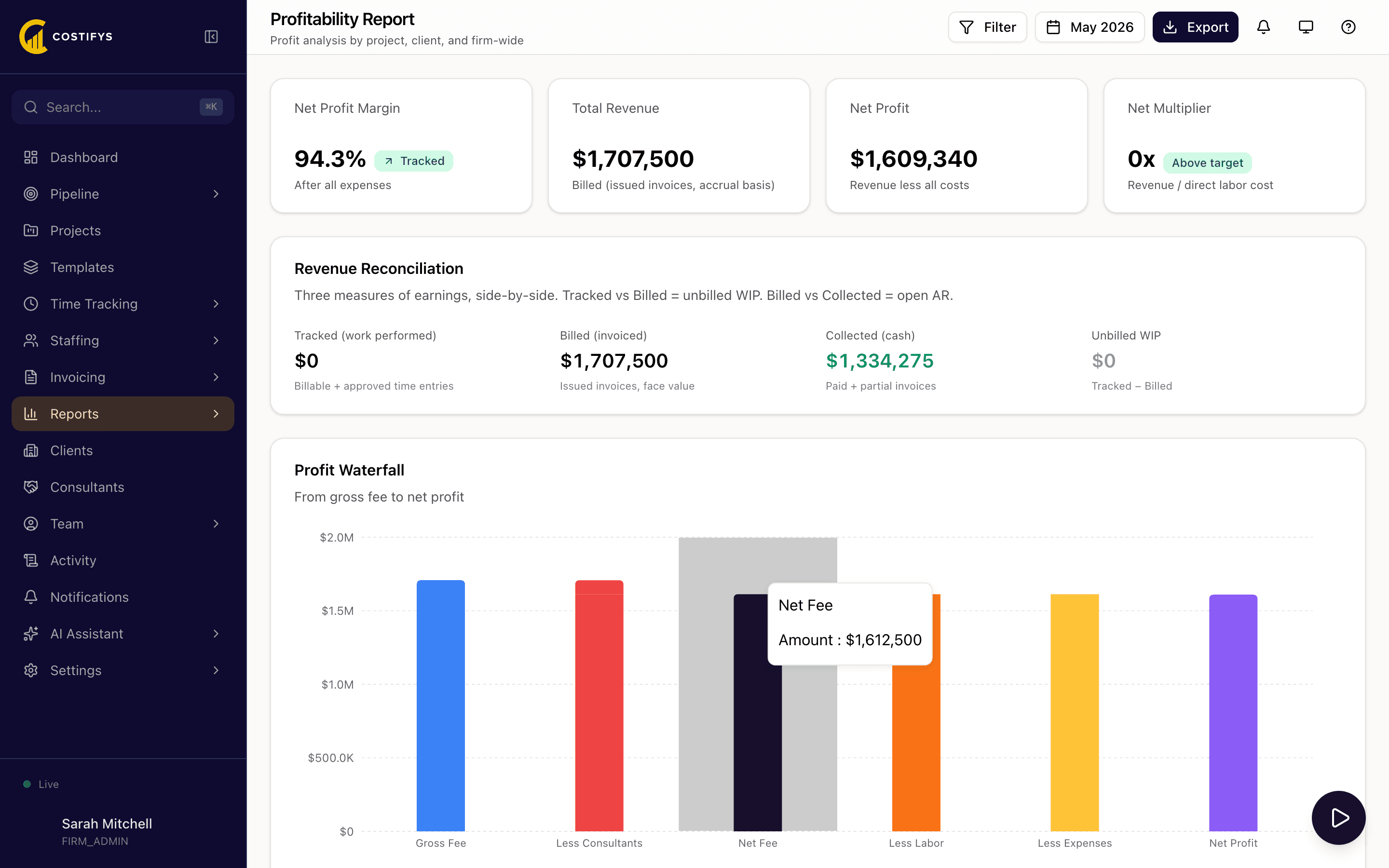1389x868 pixels.
Task: Click the blue Gross Fee bar
Action: [441, 705]
